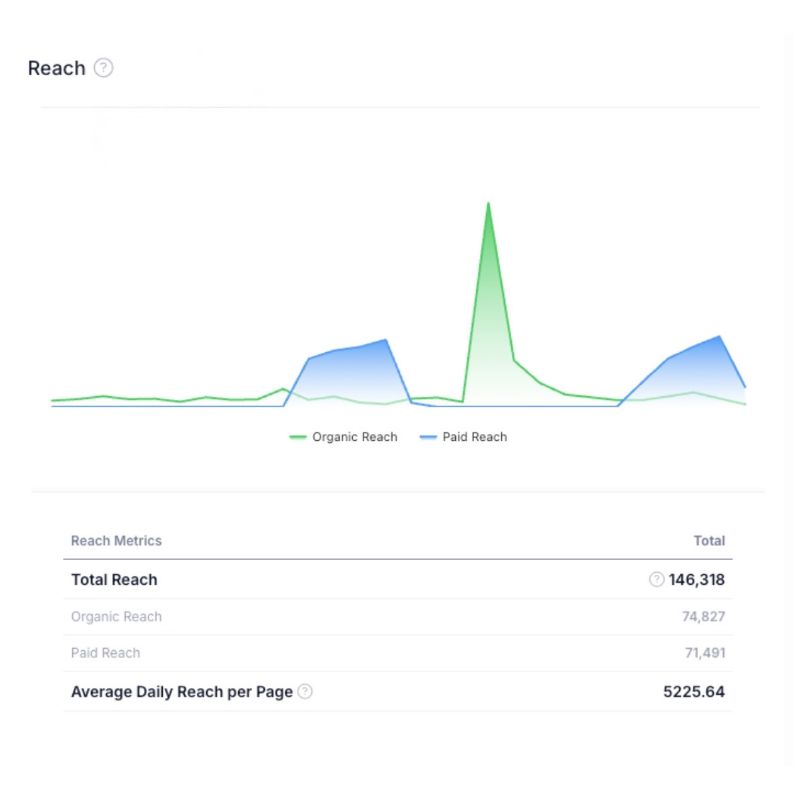Toggle the Paid Reach legend series
The width and height of the screenshot is (800, 800).
463,437
